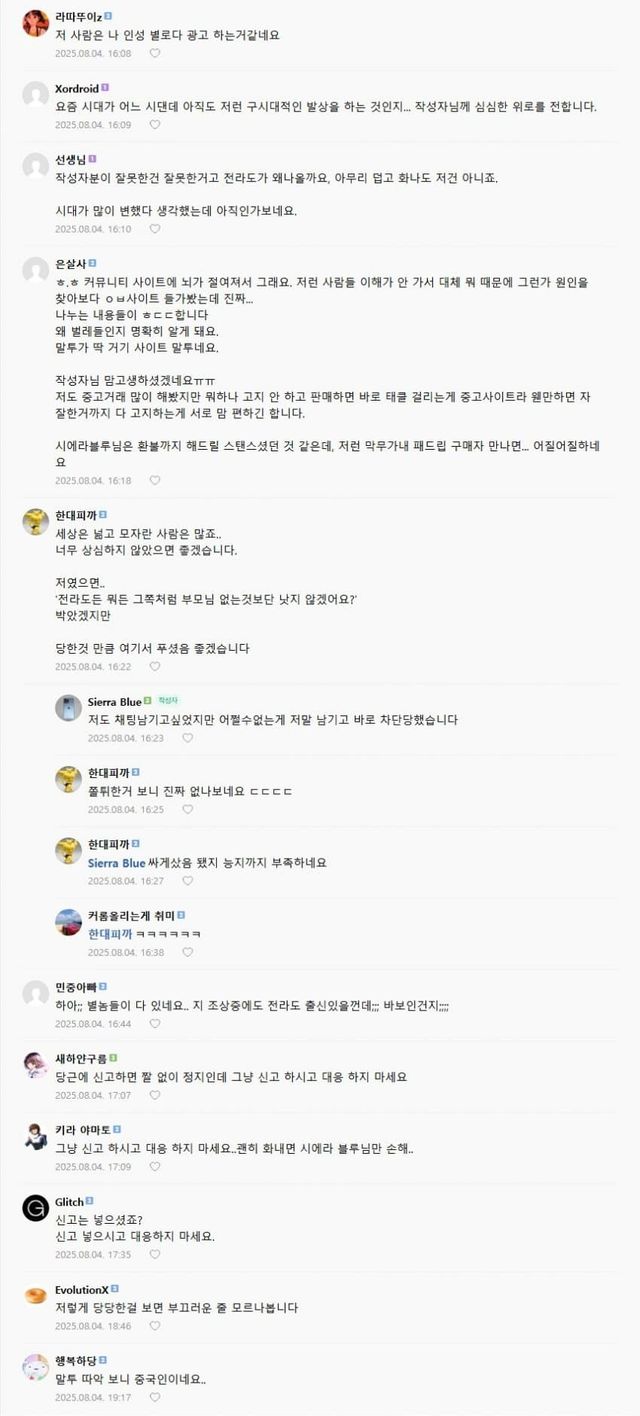The height and width of the screenshot is (1416, 640).
Task: Toggle the heart under 선생님's comment
Action: tap(155, 229)
